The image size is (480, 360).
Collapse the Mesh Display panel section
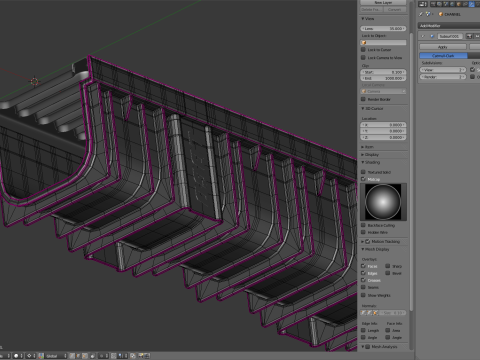(363, 249)
